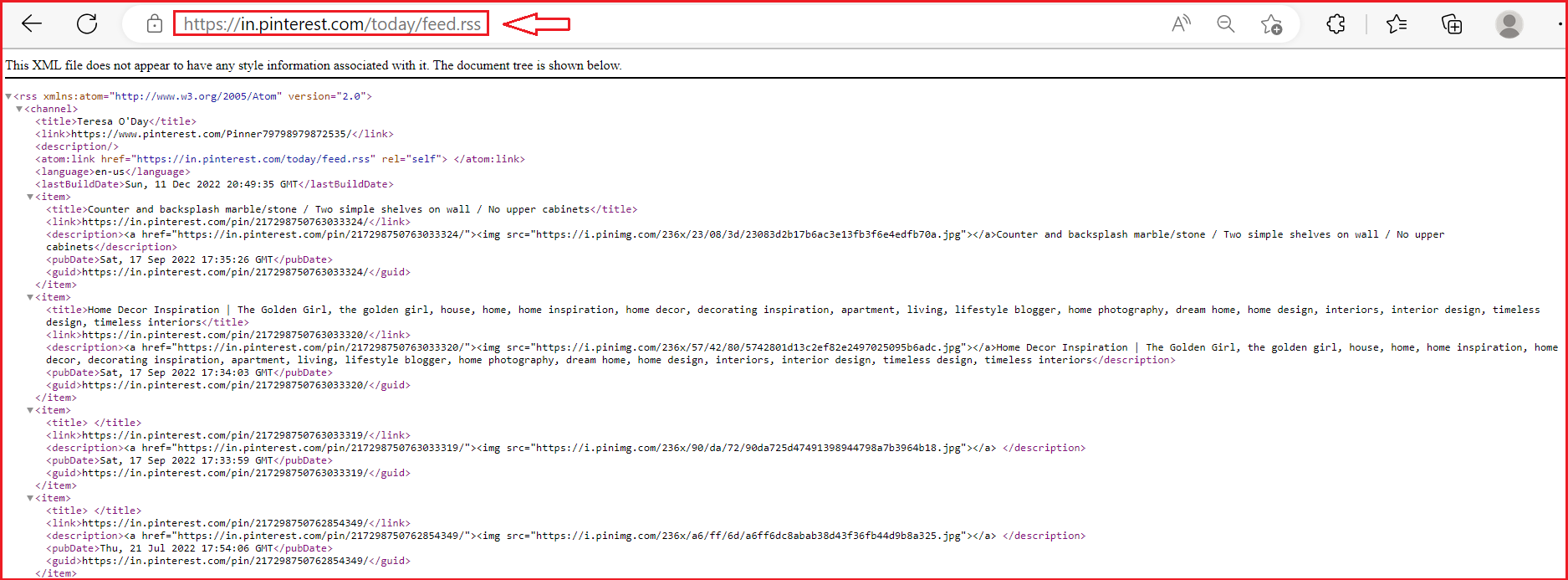
Task: Collapse the Home Decor Inspiration item node
Action: tap(30, 298)
